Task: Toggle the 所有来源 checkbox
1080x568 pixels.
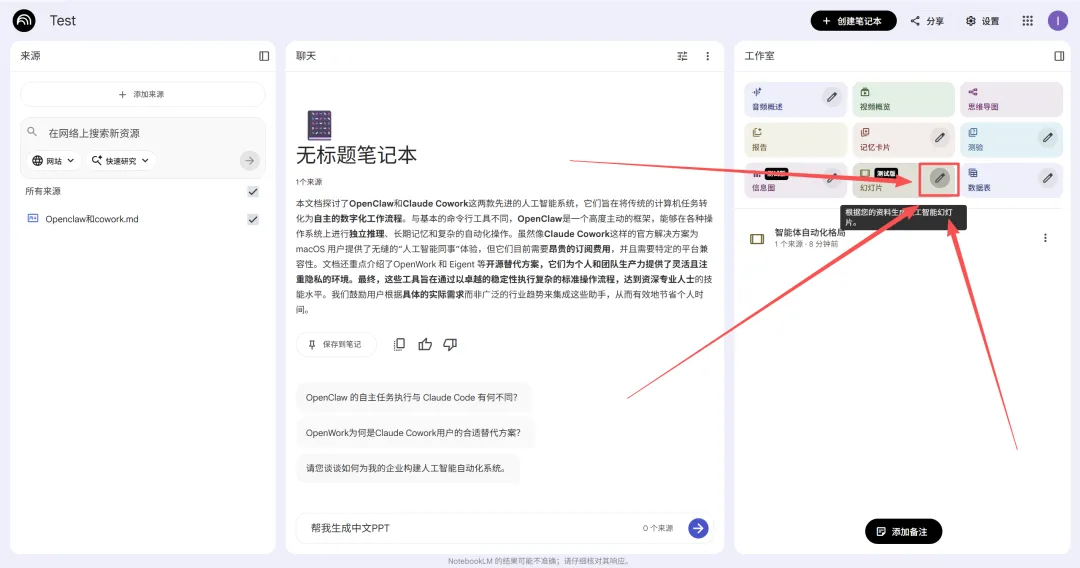Action: [x=253, y=191]
